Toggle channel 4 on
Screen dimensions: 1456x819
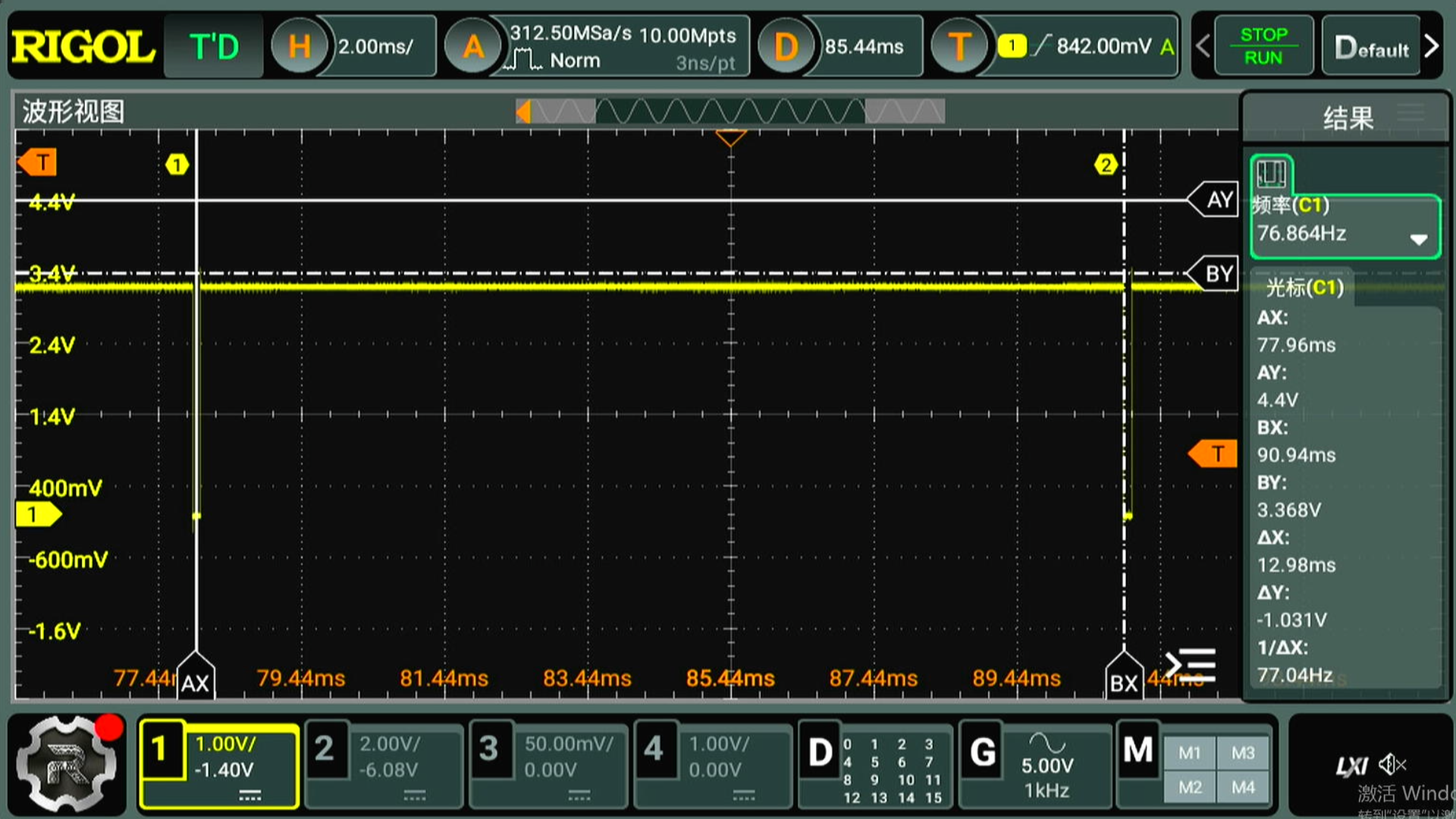[654, 750]
